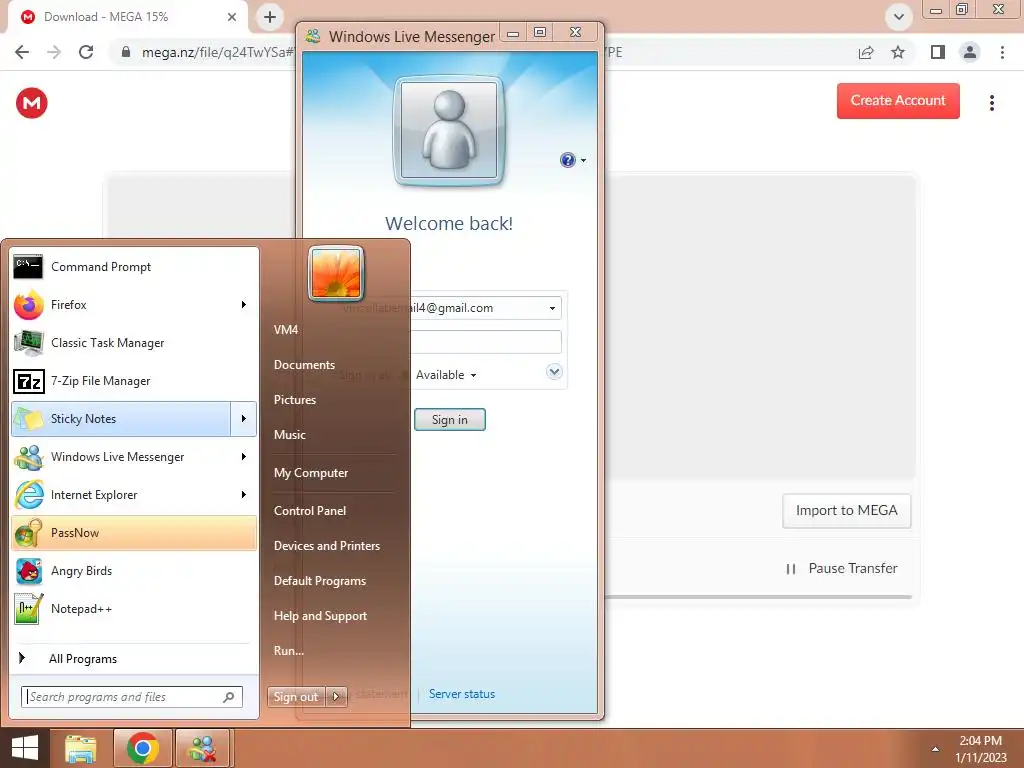
Task: Show hidden system tray icons
Action: [935, 749]
